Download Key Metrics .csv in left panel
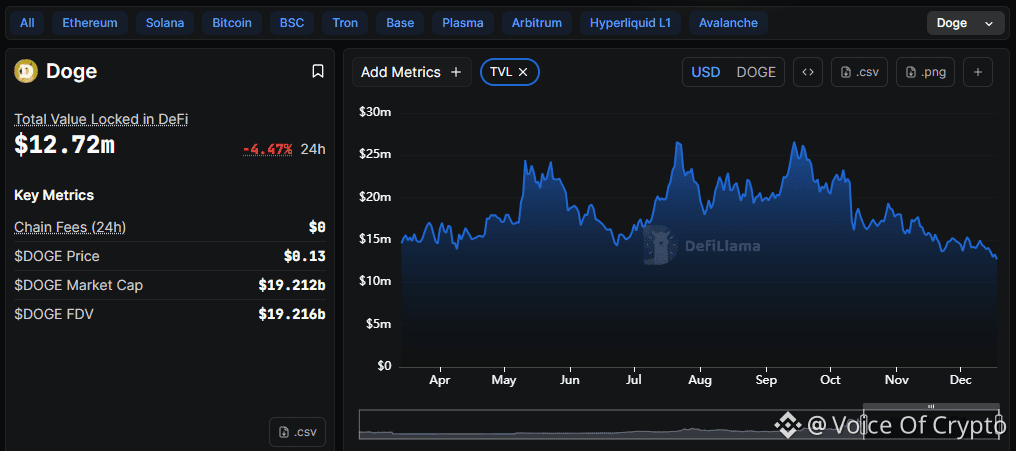Screen dimensions: 1016x451 tap(298, 432)
